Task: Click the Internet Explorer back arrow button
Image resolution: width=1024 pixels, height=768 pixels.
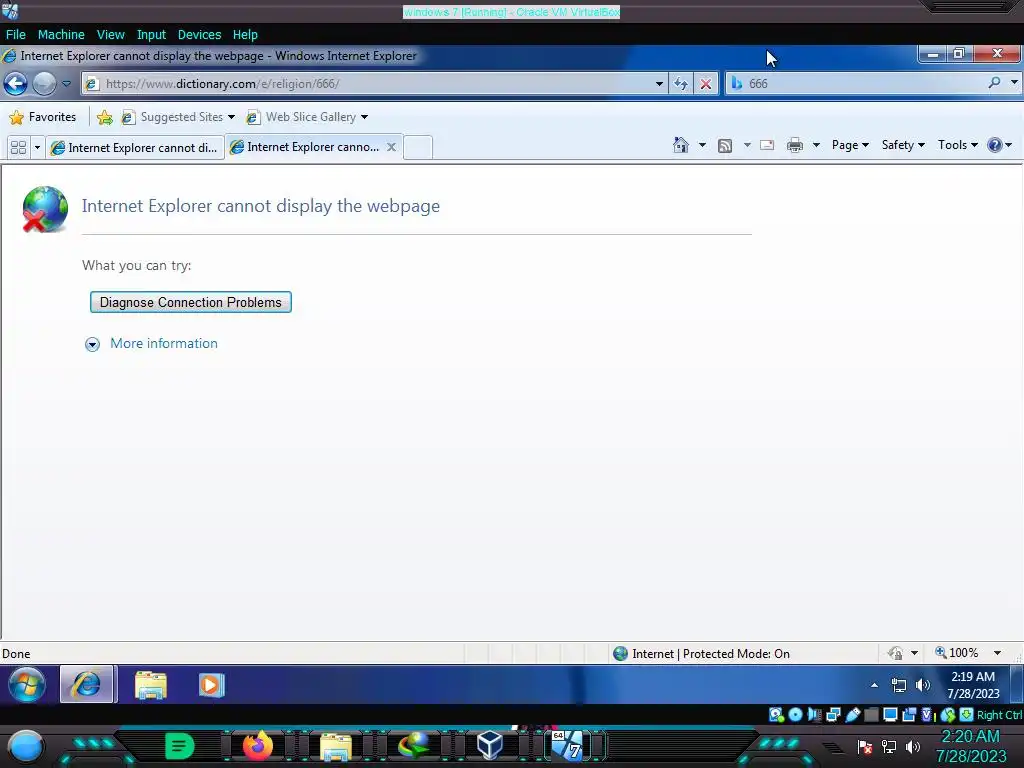Action: pyautogui.click(x=16, y=84)
